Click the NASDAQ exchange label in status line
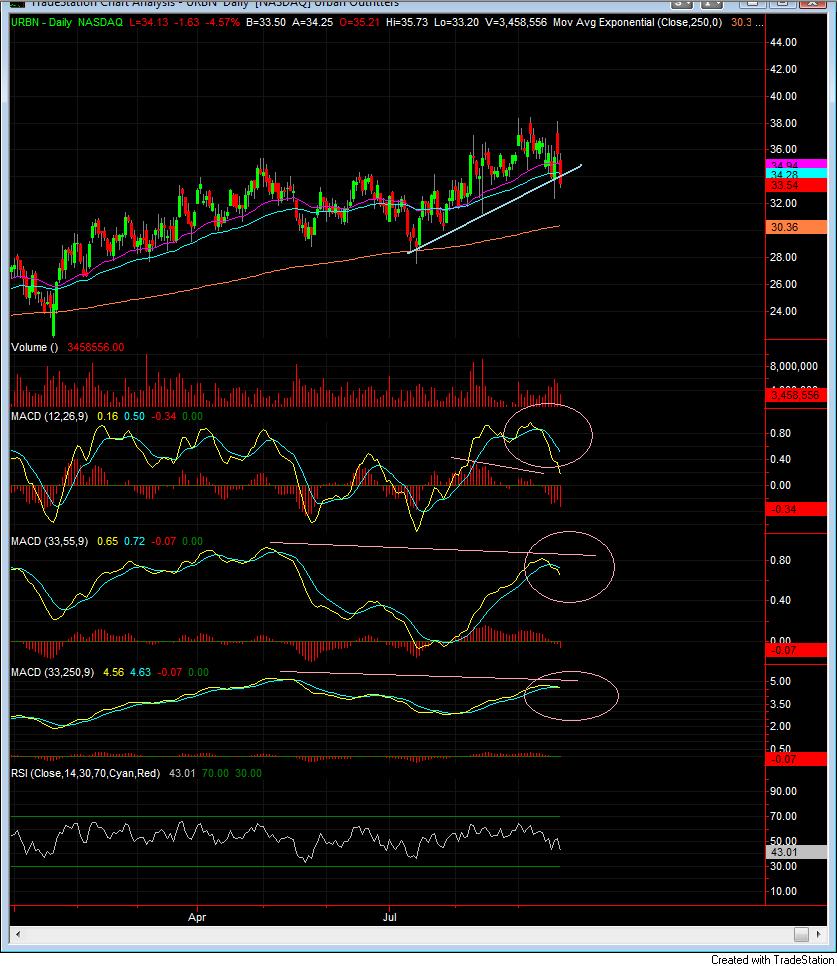This screenshot has height=966, width=837. [100, 22]
